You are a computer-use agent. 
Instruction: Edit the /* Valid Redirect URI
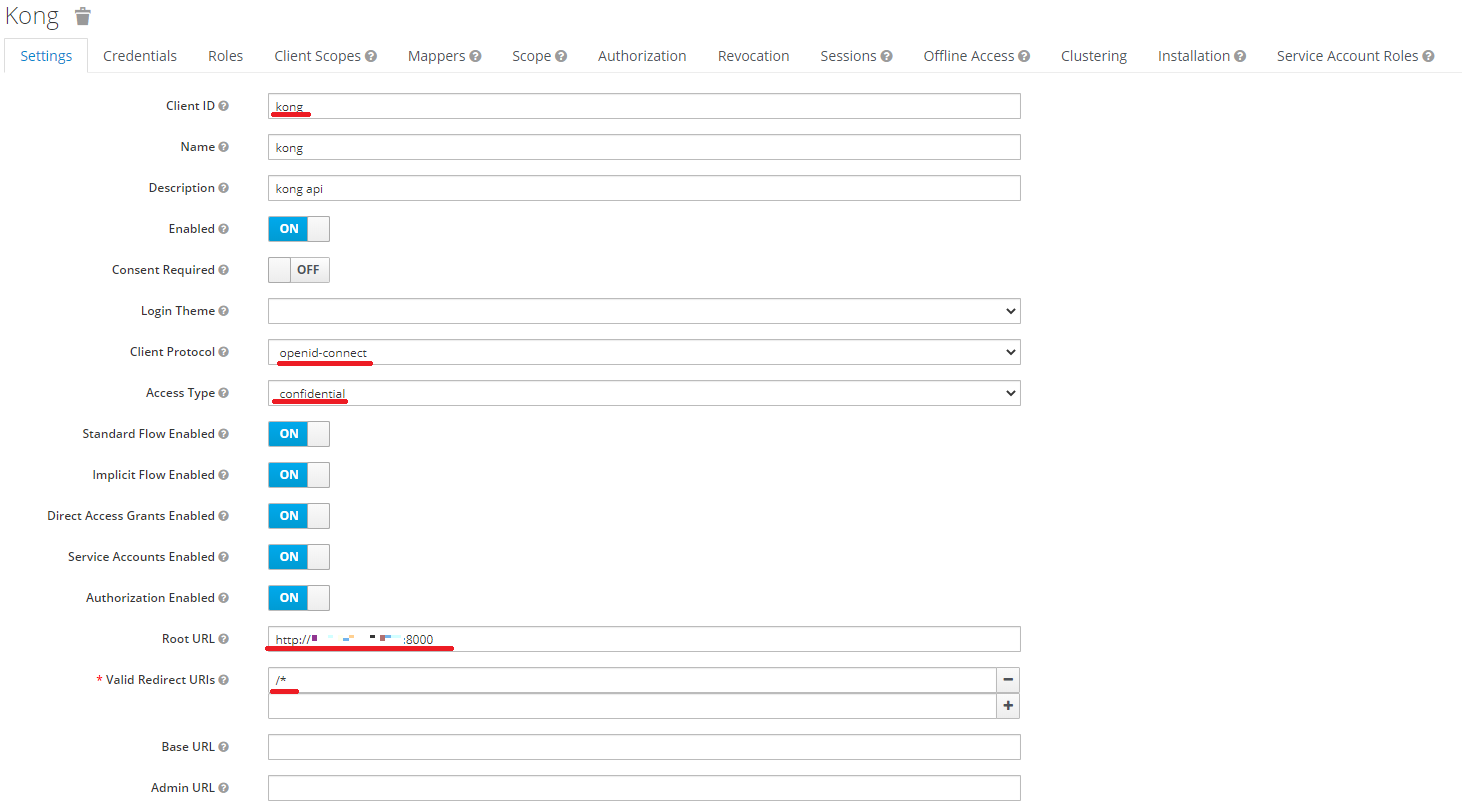pos(632,680)
